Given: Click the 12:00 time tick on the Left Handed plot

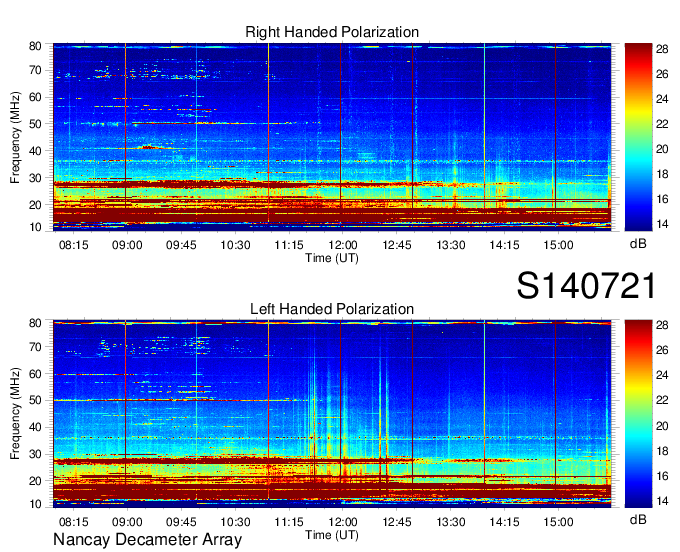Looking at the screenshot, I should point(343,522).
